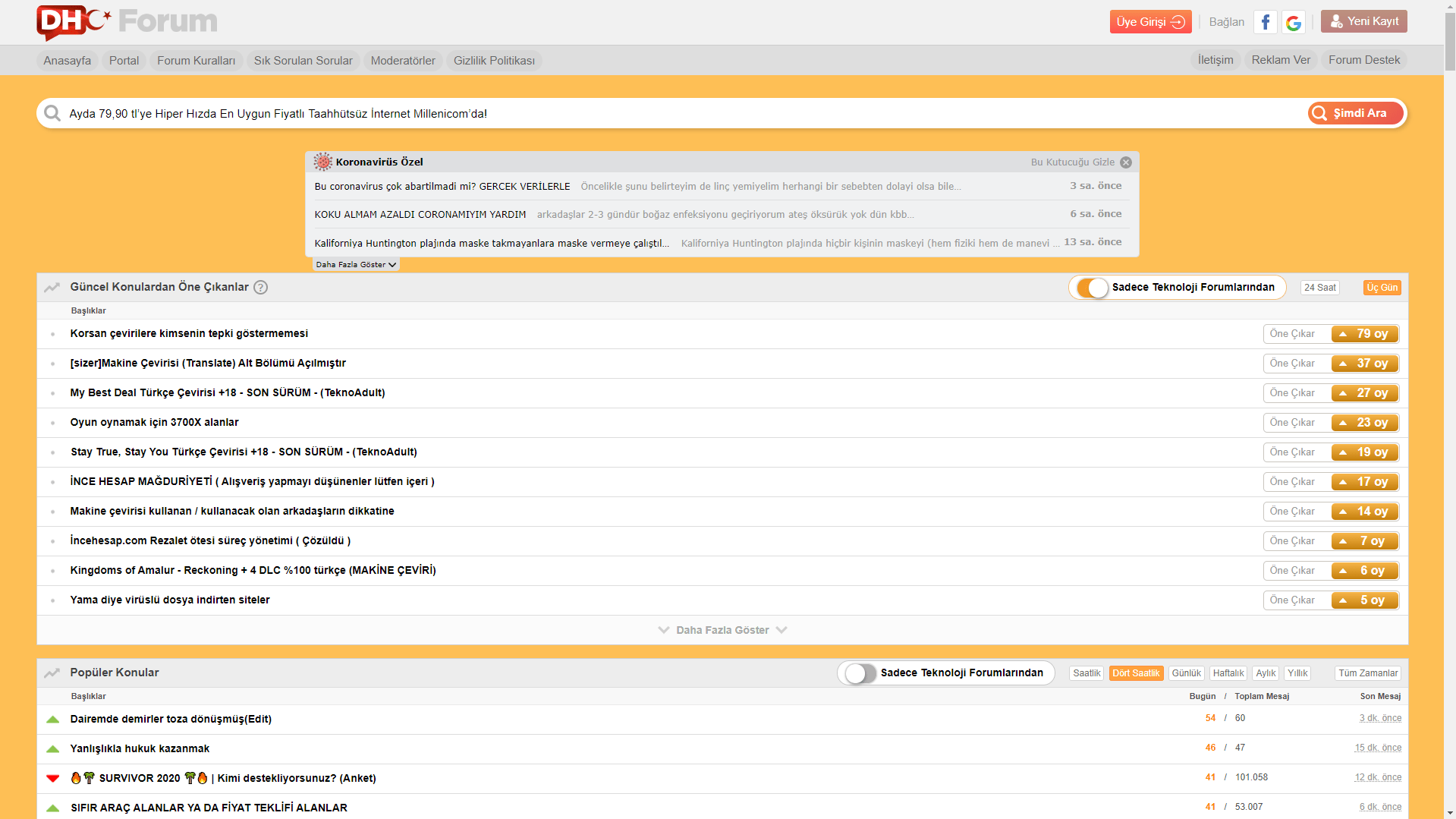Toggle Sadece Teknoloji Forumlarından in Güncel Konular
This screenshot has height=819, width=1456.
coord(1093,288)
